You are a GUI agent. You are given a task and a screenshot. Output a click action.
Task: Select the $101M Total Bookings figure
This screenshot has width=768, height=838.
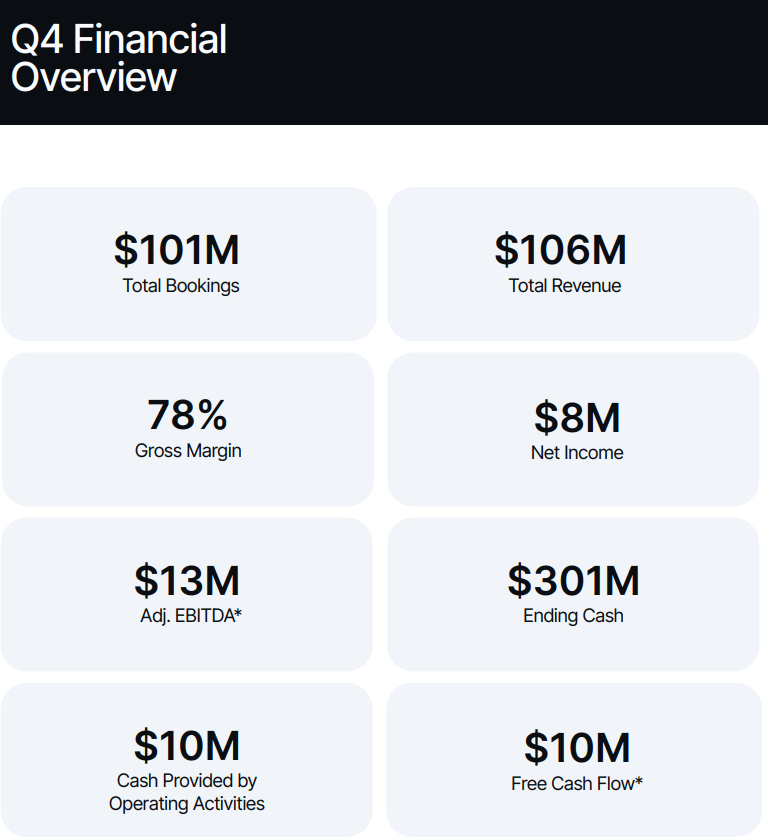176,250
